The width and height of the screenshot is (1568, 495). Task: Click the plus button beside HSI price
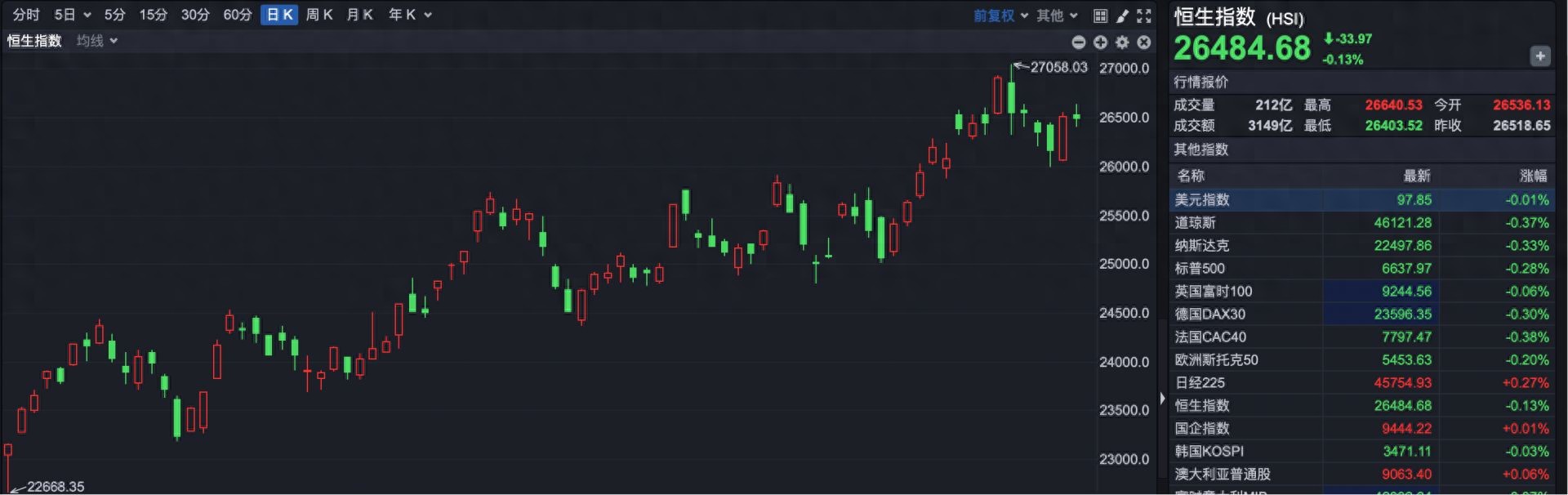point(1539,56)
